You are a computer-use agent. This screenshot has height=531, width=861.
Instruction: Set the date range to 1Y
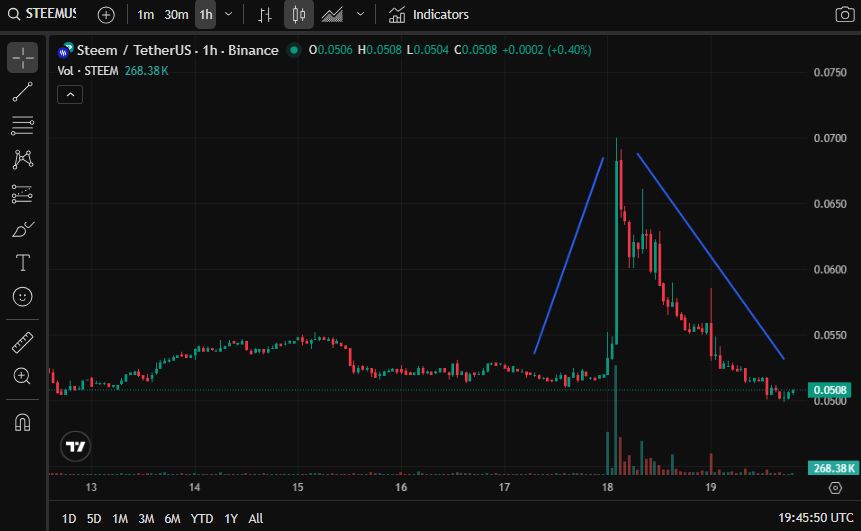[x=231, y=518]
